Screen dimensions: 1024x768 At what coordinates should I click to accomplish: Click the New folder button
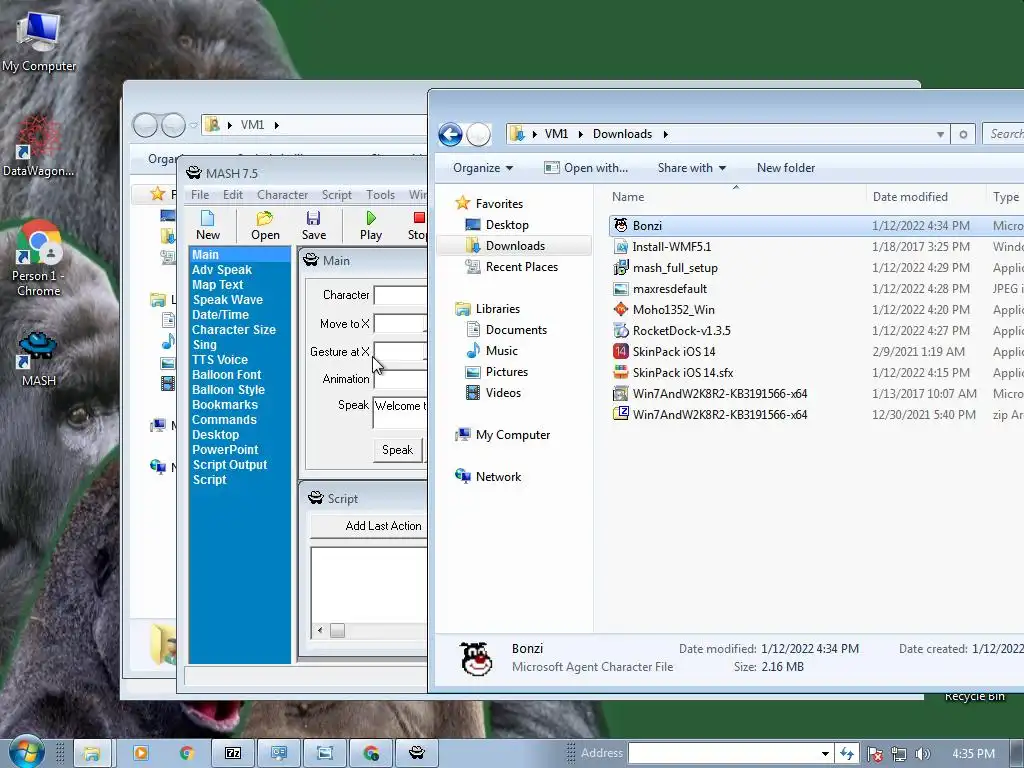click(x=786, y=168)
